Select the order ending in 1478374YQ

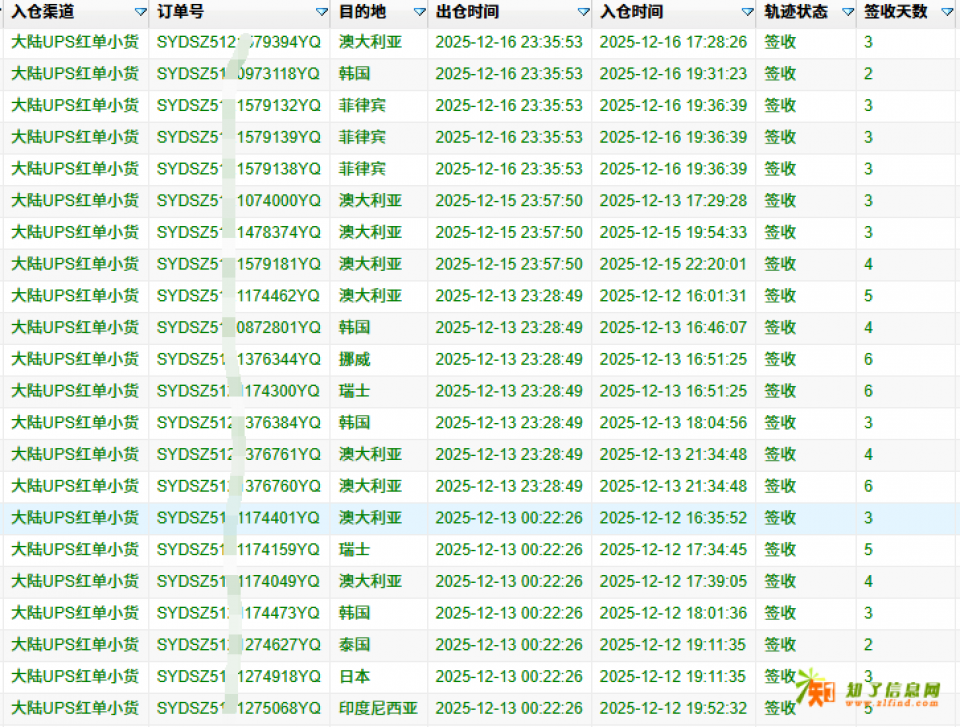tap(238, 233)
